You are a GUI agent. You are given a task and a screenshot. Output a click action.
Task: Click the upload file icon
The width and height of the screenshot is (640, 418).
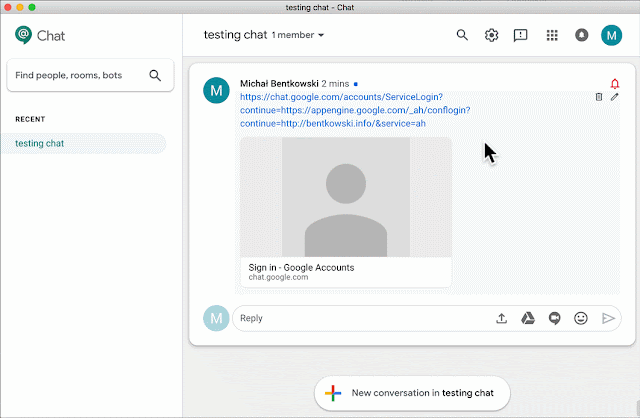(x=501, y=318)
